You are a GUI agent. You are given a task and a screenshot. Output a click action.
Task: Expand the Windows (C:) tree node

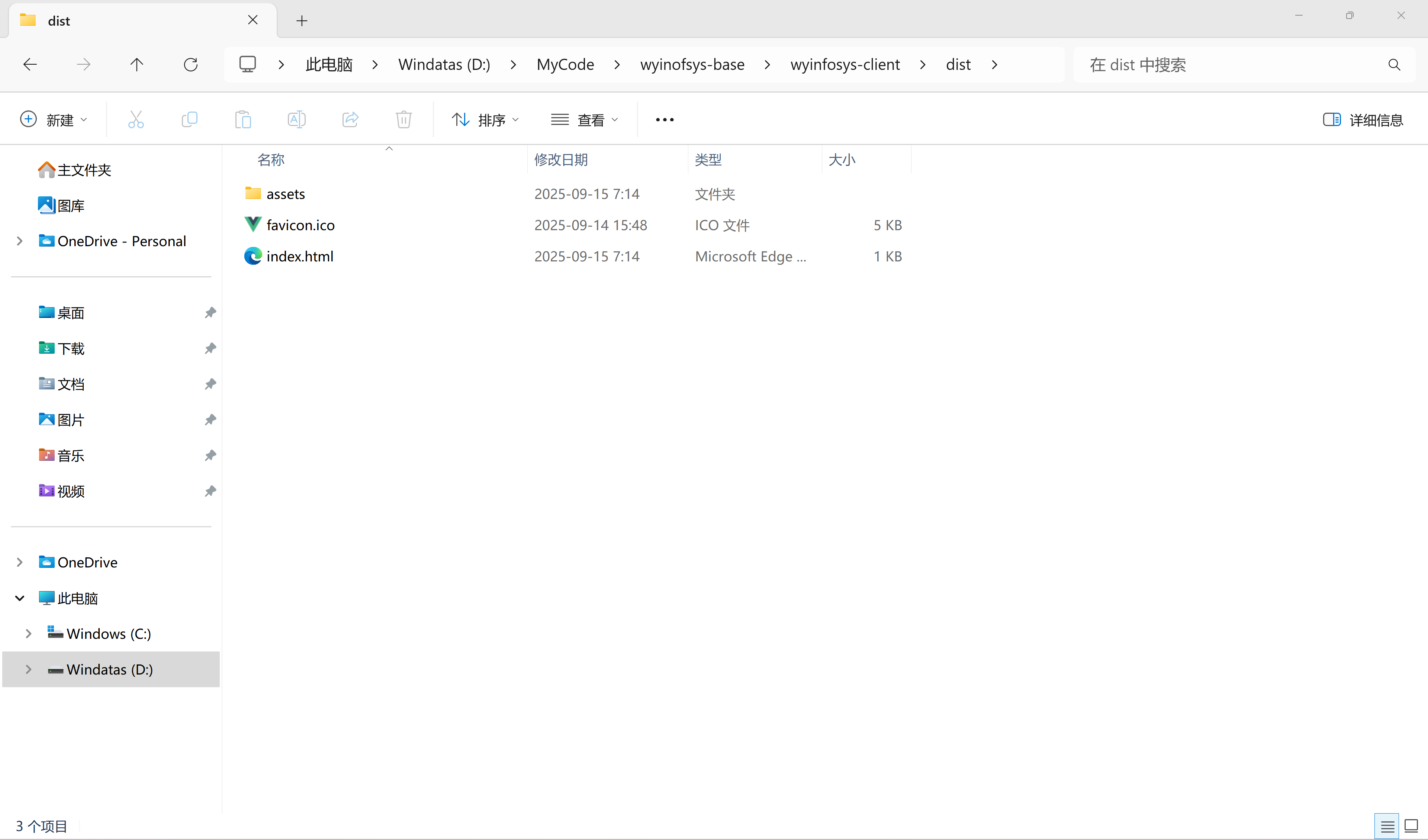pyautogui.click(x=28, y=634)
